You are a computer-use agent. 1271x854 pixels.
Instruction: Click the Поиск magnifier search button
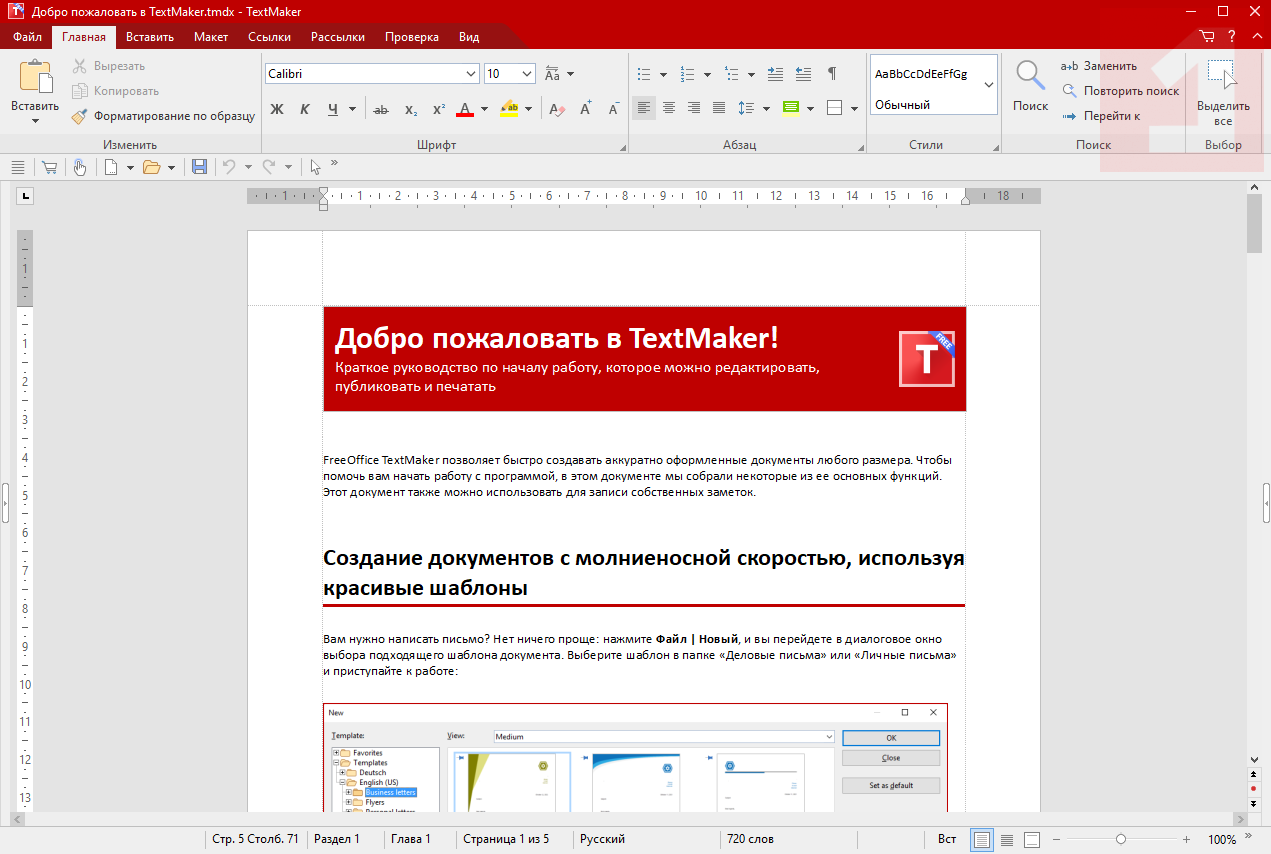1030,86
